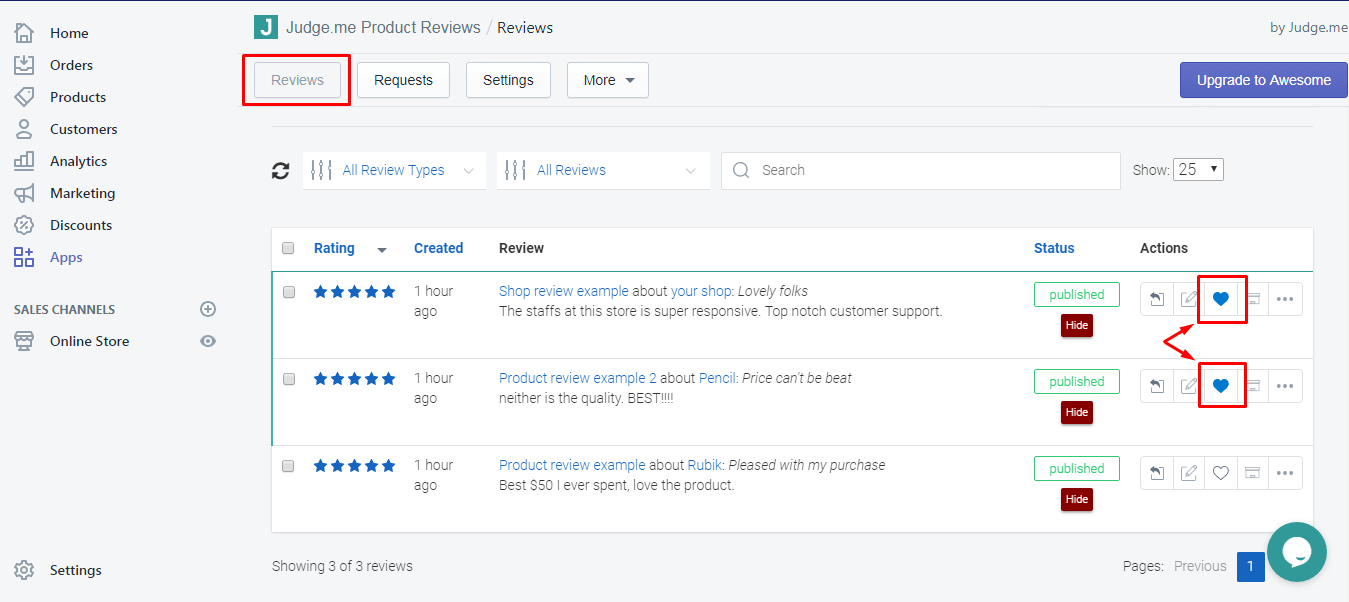
Task: Sort reviews by Created column
Action: pos(439,248)
